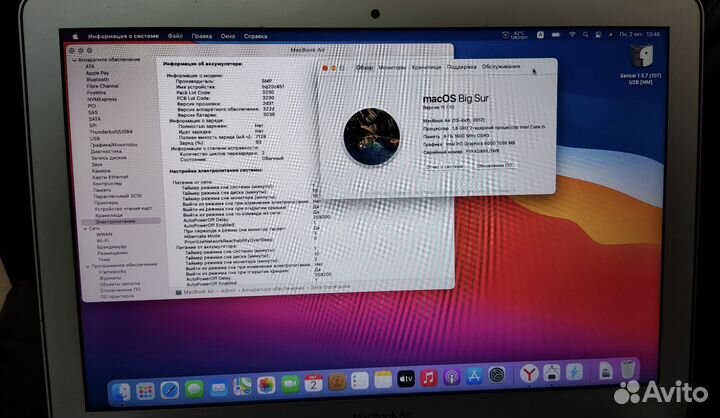Click the Обновление ПО button
The height and width of the screenshot is (418, 720).
point(495,165)
